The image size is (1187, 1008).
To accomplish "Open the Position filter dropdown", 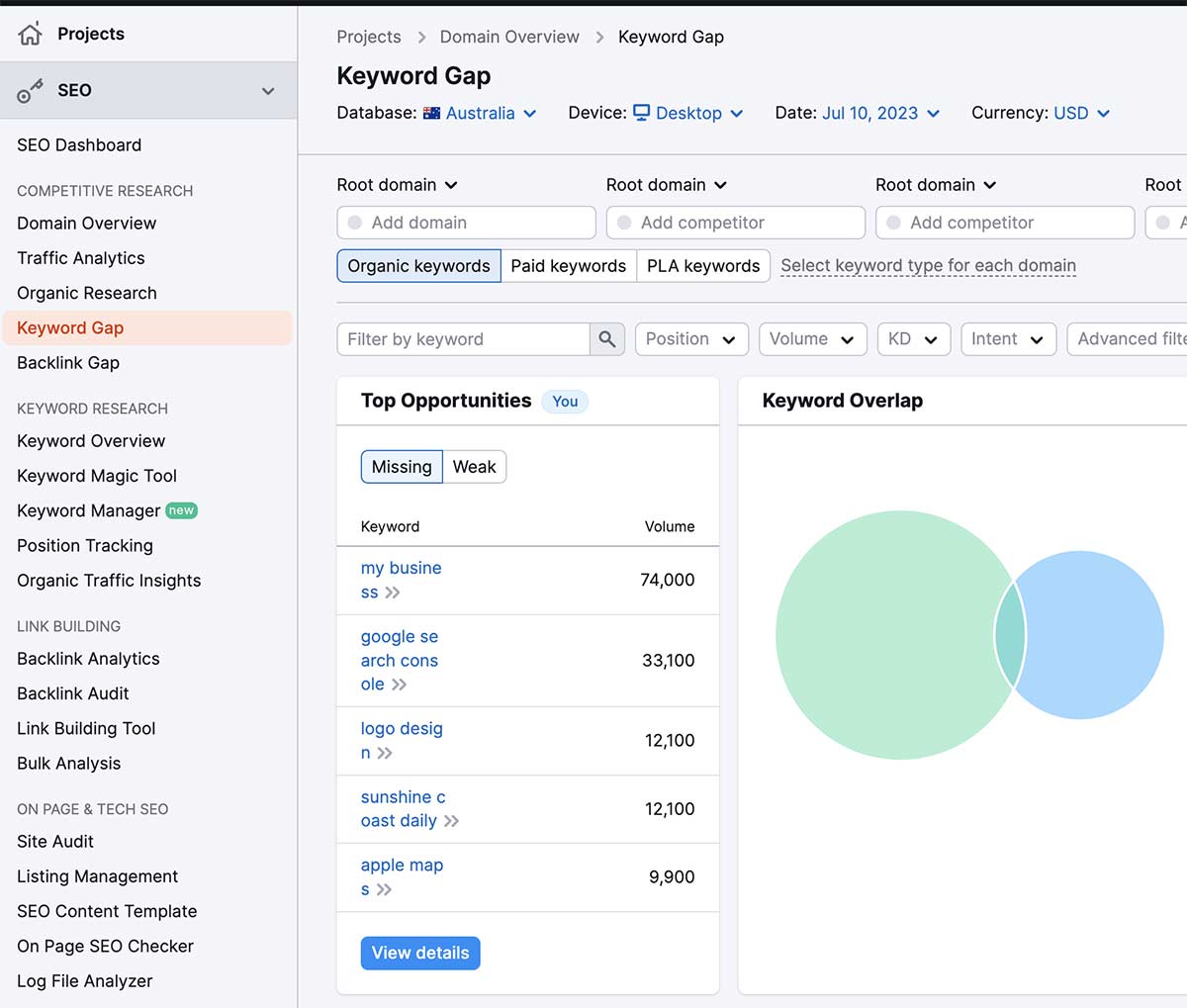I will pos(691,339).
